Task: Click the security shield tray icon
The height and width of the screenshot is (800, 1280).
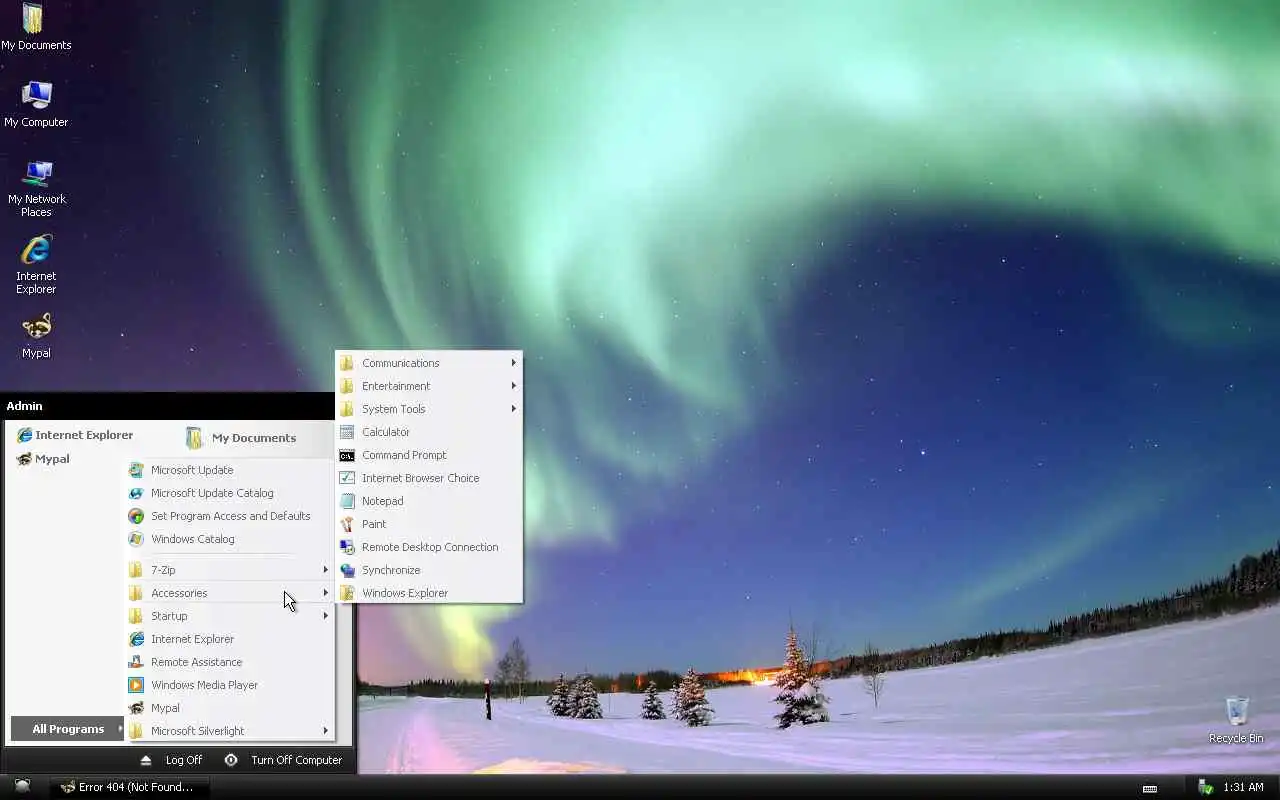Action: [x=1206, y=787]
